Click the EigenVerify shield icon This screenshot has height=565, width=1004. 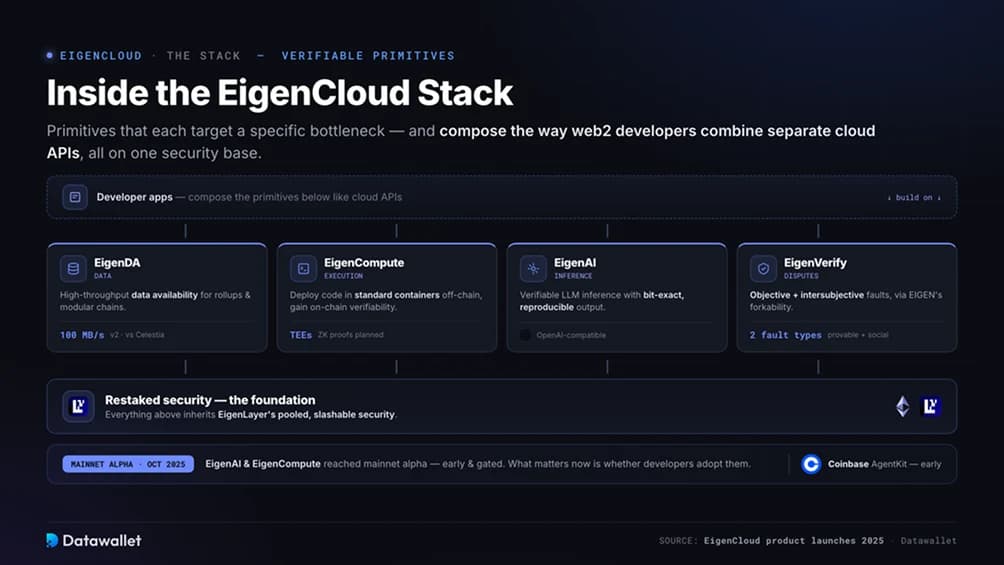click(x=763, y=268)
